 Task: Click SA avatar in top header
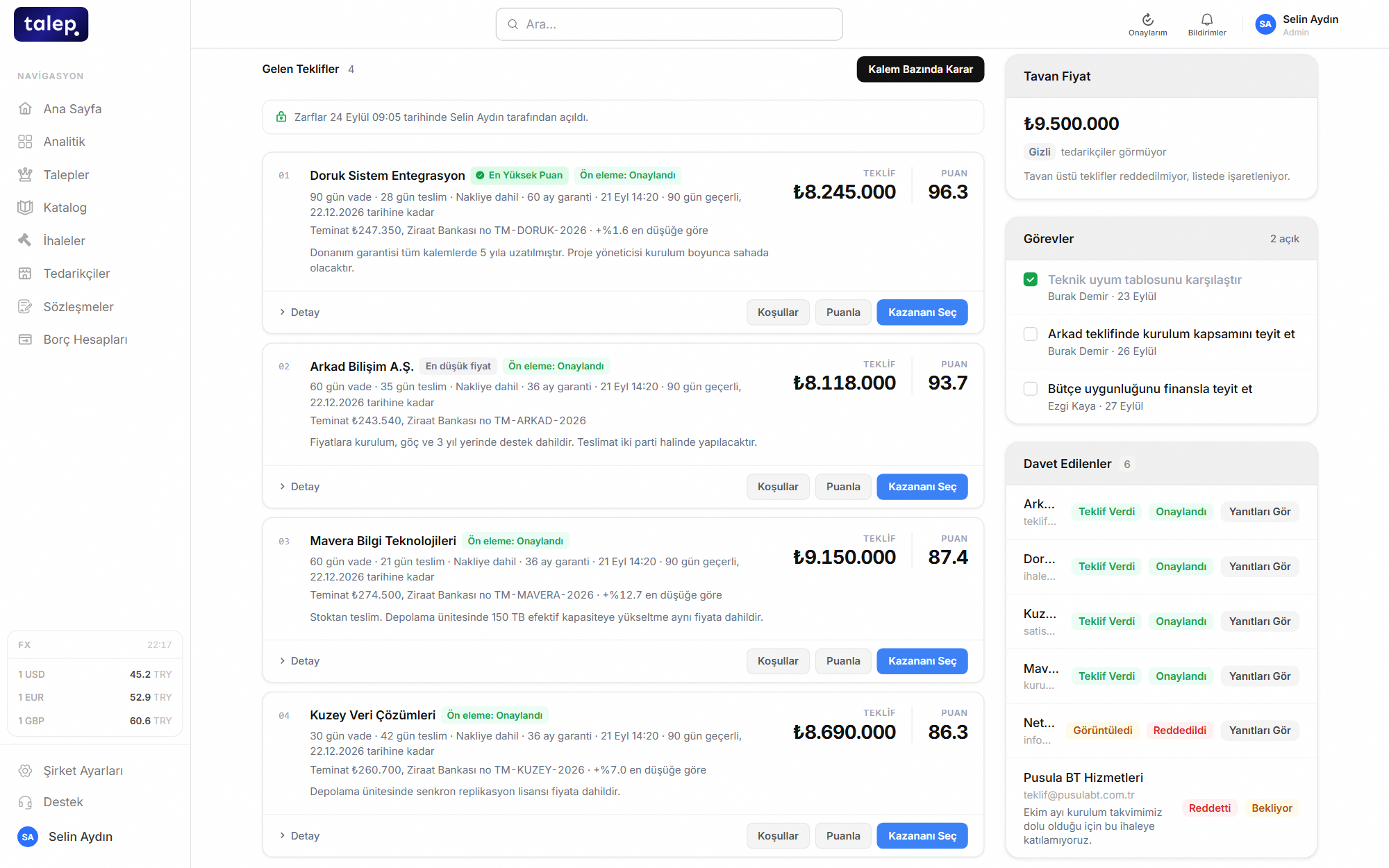coord(1265,24)
